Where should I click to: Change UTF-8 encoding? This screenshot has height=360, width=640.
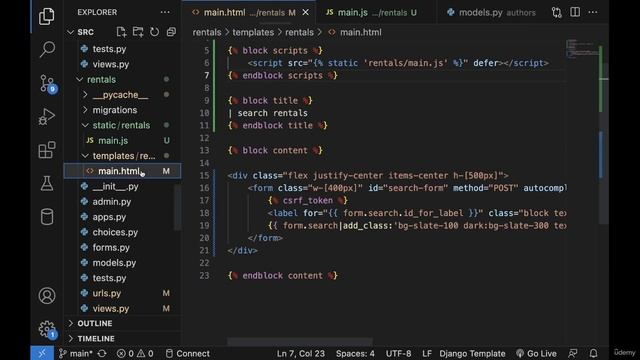[x=398, y=353]
